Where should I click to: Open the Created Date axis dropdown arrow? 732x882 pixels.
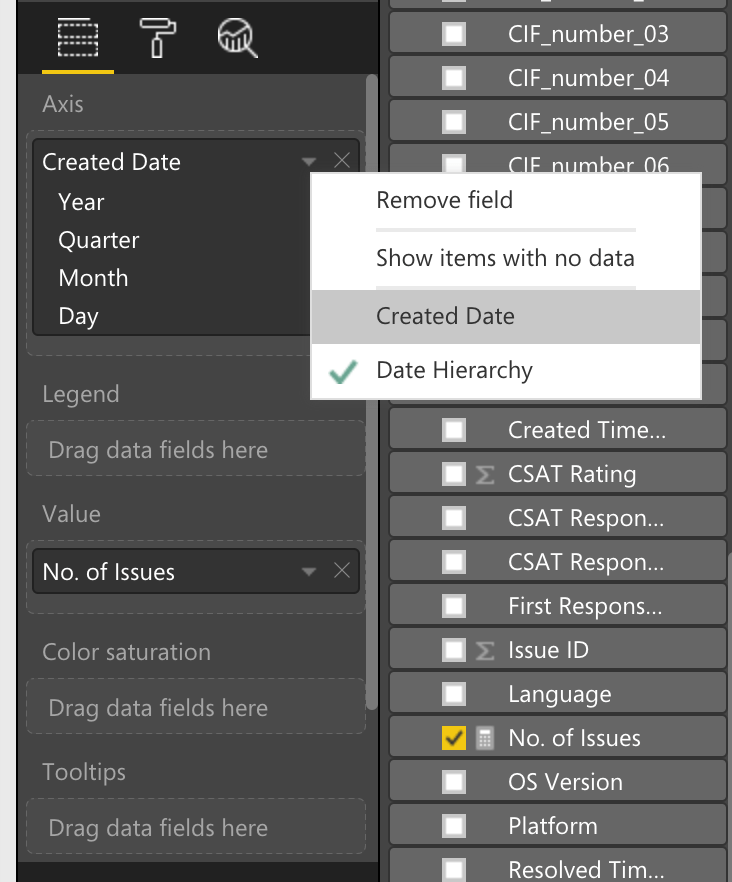pos(309,162)
